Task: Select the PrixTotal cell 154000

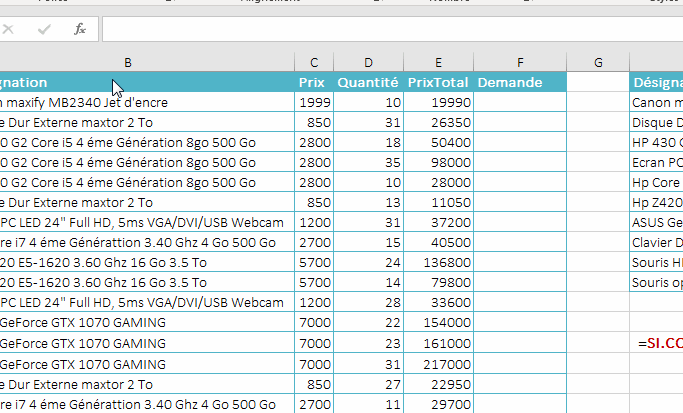Action: coord(438,322)
